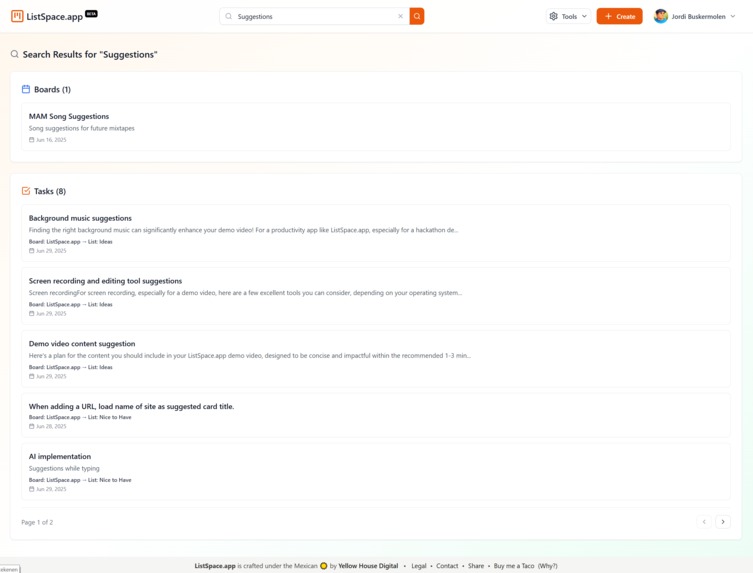Go to next results page arrow
This screenshot has width=753, height=573.
[x=723, y=522]
